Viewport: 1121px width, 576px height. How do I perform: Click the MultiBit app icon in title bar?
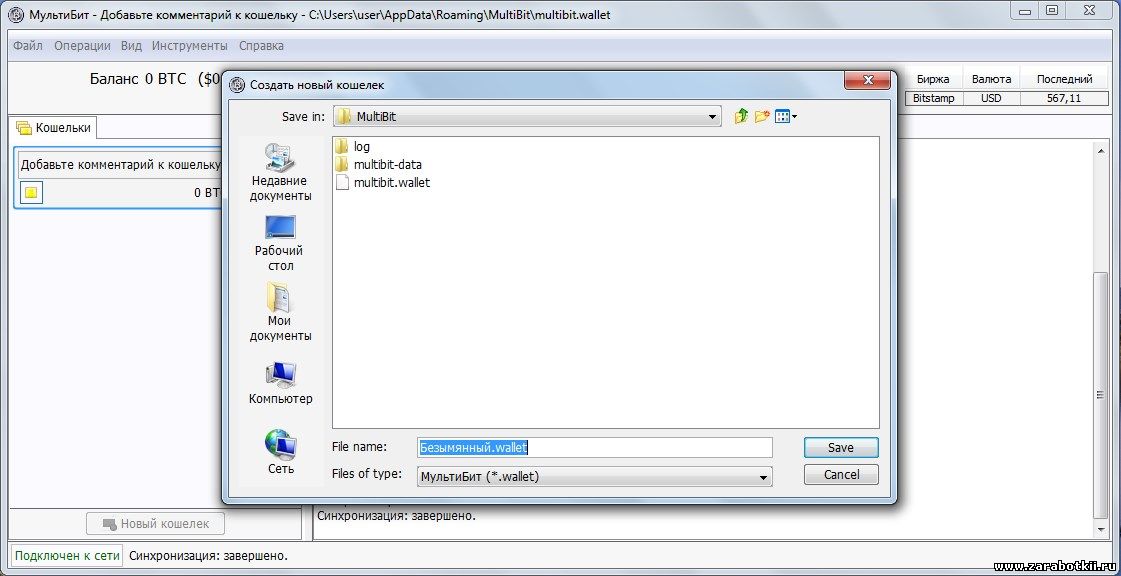tap(15, 14)
